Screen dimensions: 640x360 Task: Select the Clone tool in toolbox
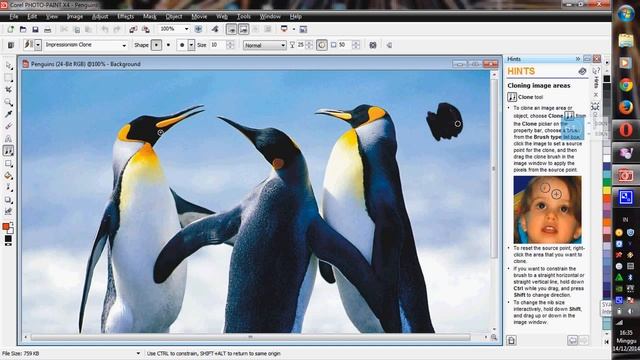coord(9,151)
